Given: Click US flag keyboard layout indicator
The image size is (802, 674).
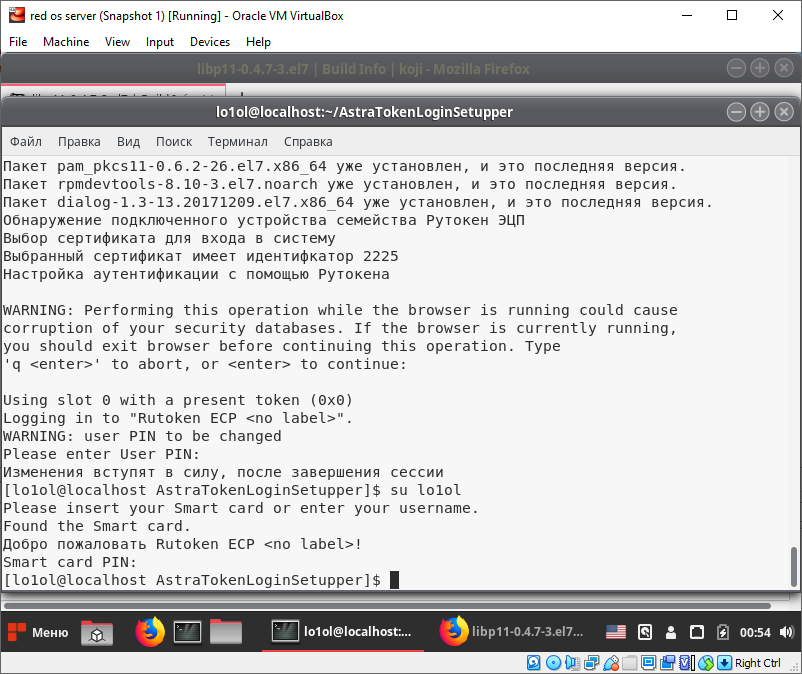Looking at the screenshot, I should [616, 633].
